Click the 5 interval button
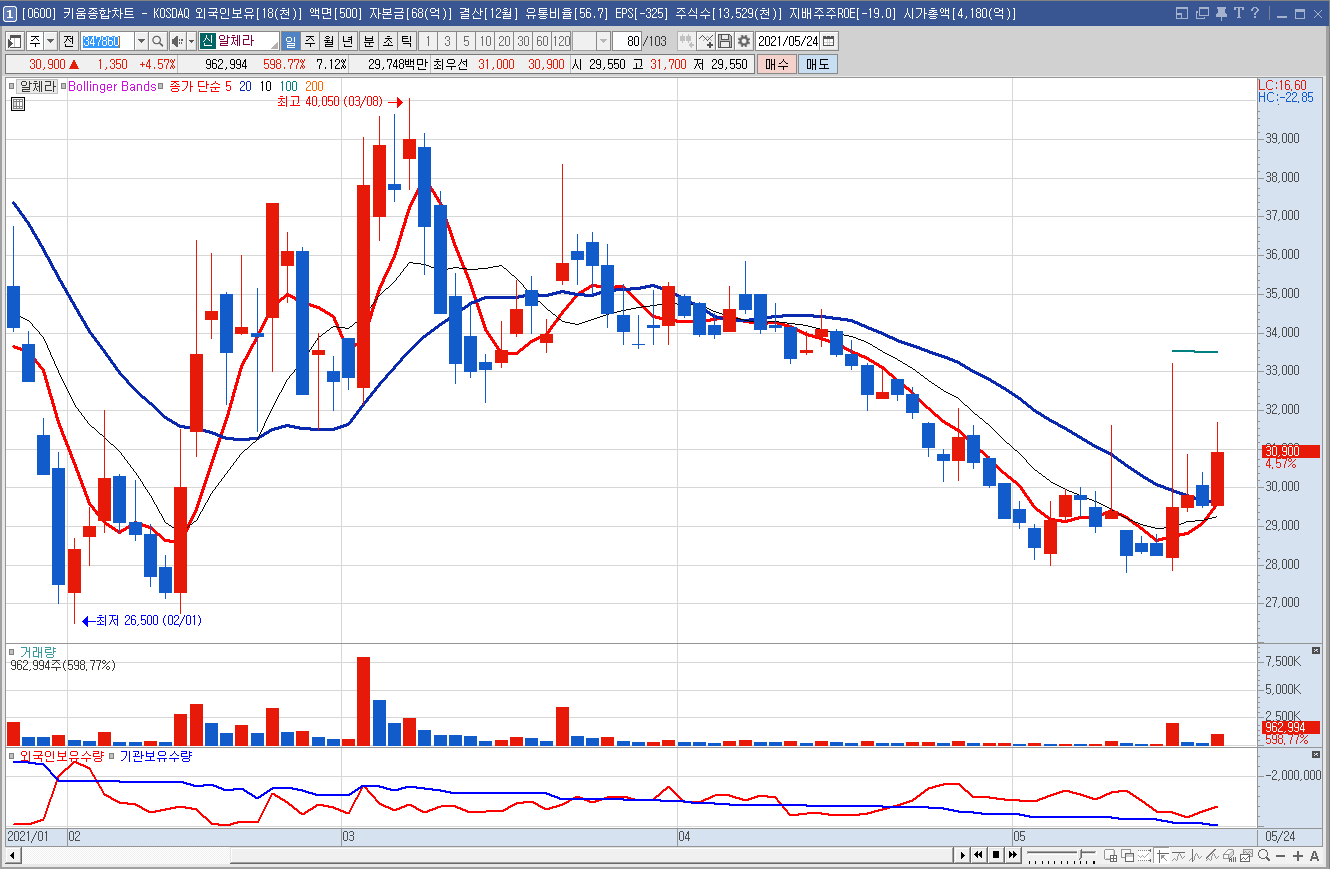 point(466,41)
